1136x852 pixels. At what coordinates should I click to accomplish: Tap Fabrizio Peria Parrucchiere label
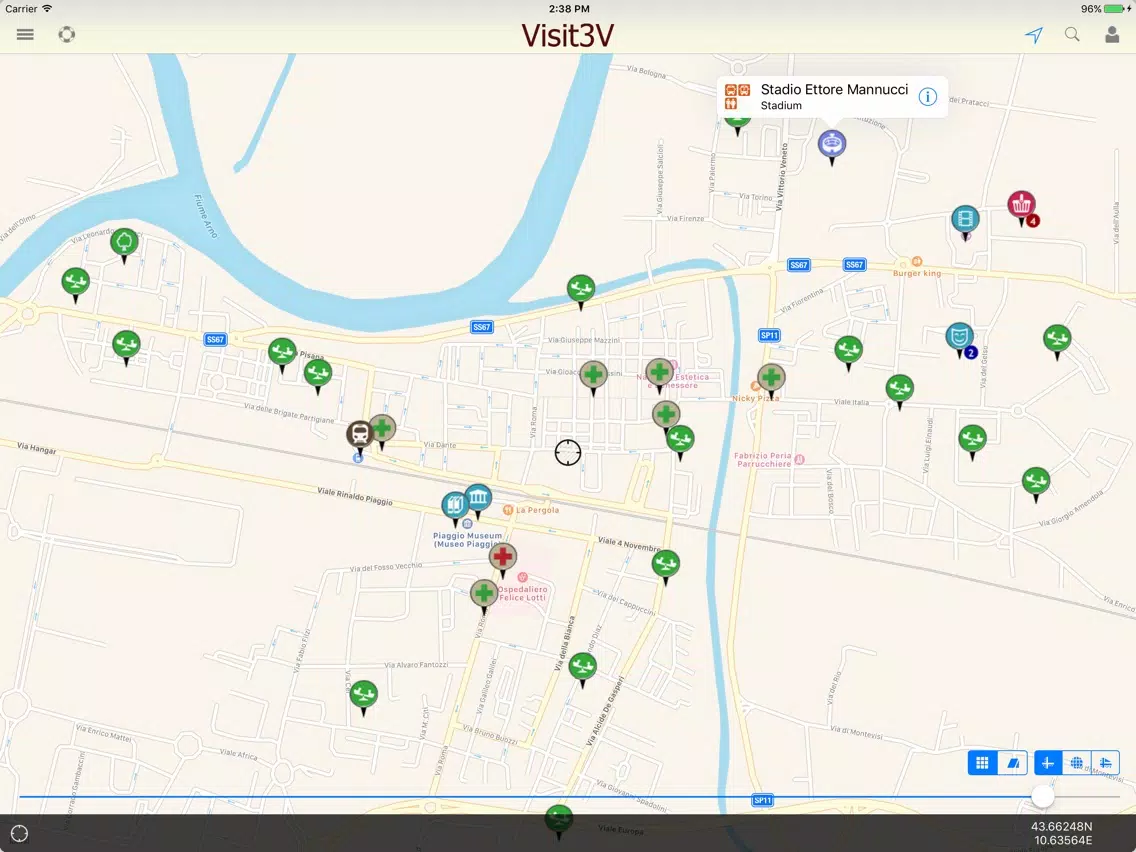[763, 460]
